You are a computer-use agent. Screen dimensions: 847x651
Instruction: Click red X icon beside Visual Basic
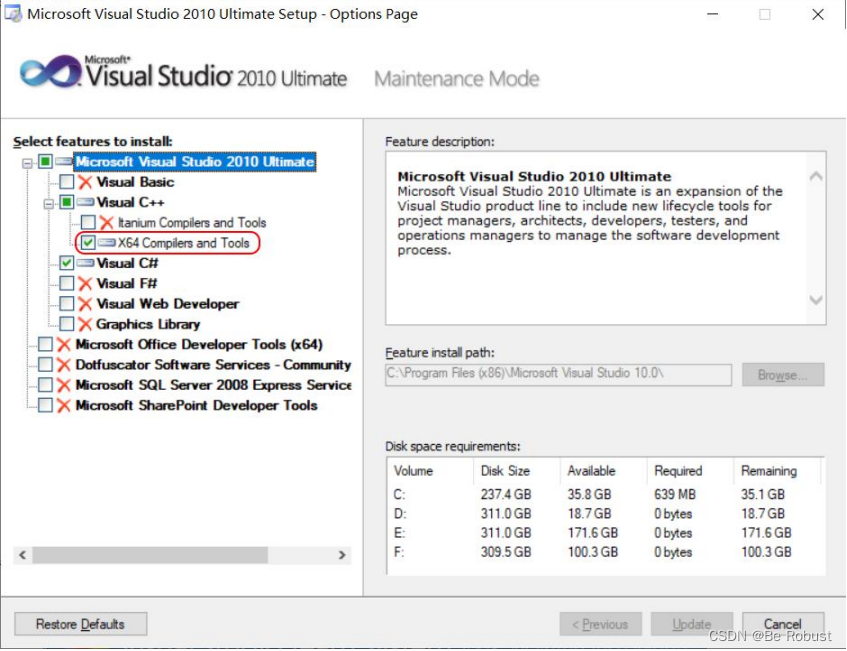[x=85, y=182]
